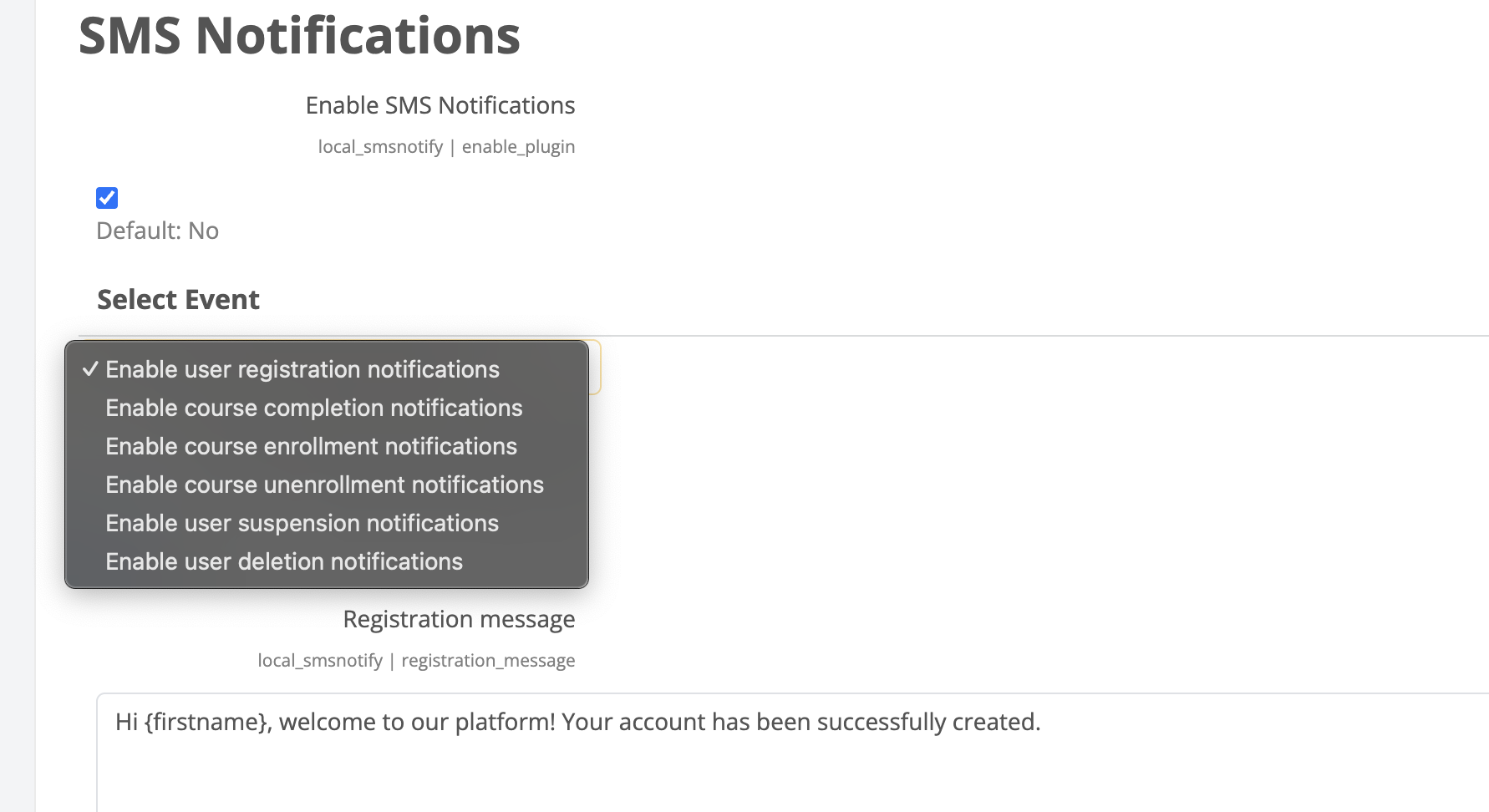Click the local_smsnotify | enable_plugin setting name
Image resolution: width=1489 pixels, height=812 pixels.
pyautogui.click(x=446, y=147)
